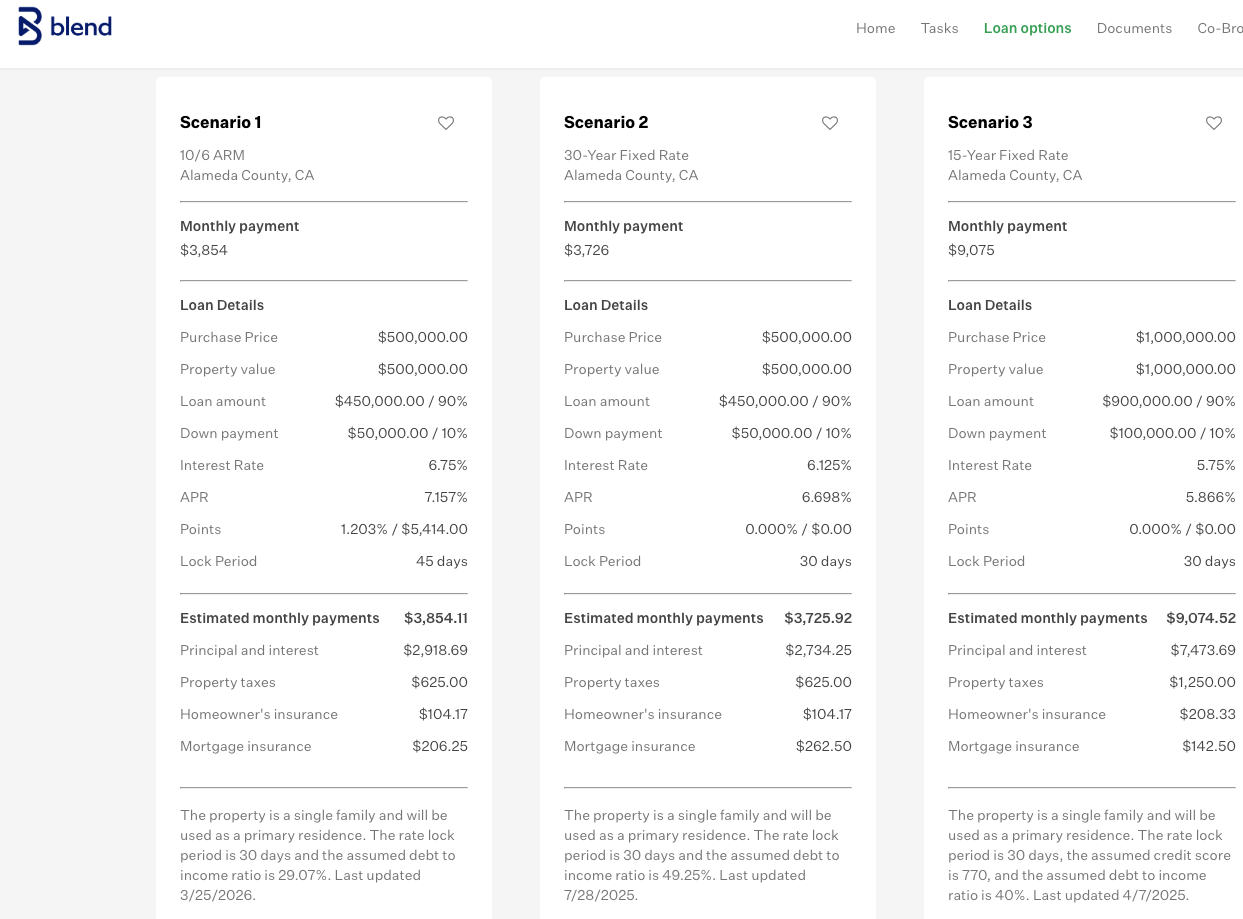Click principal and interest $2,918.69
This screenshot has height=919, width=1243.
[436, 650]
